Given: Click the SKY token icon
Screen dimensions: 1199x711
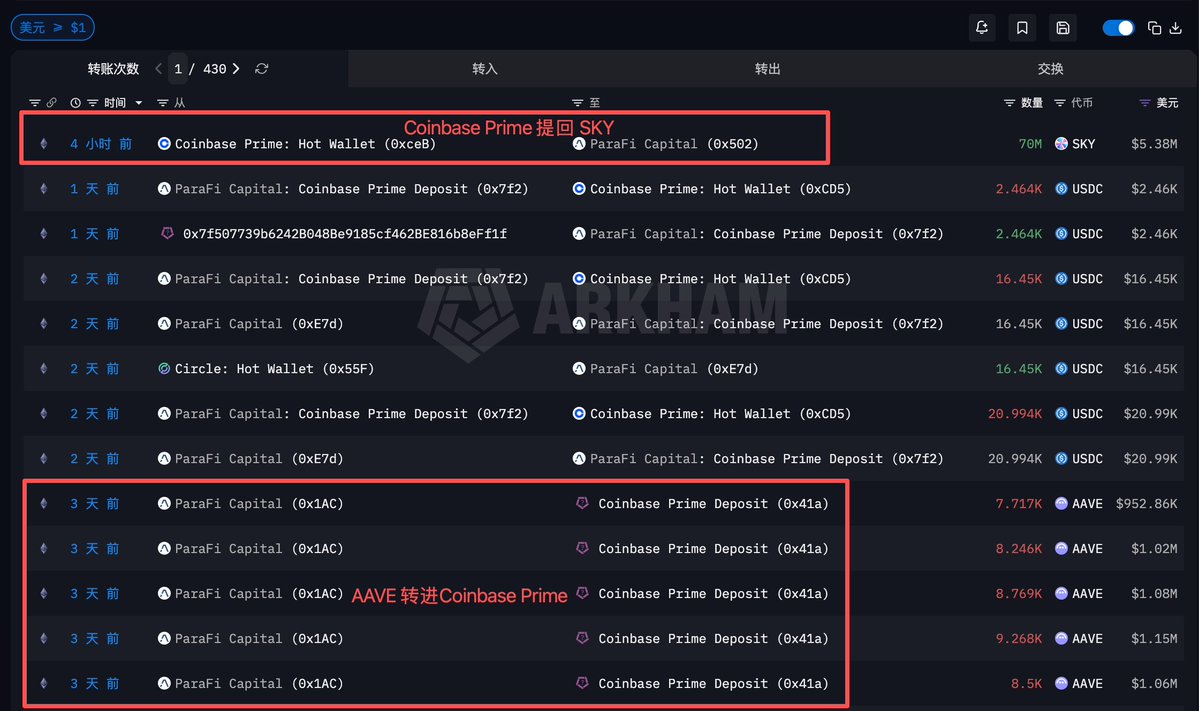Looking at the screenshot, I should [x=1061, y=144].
